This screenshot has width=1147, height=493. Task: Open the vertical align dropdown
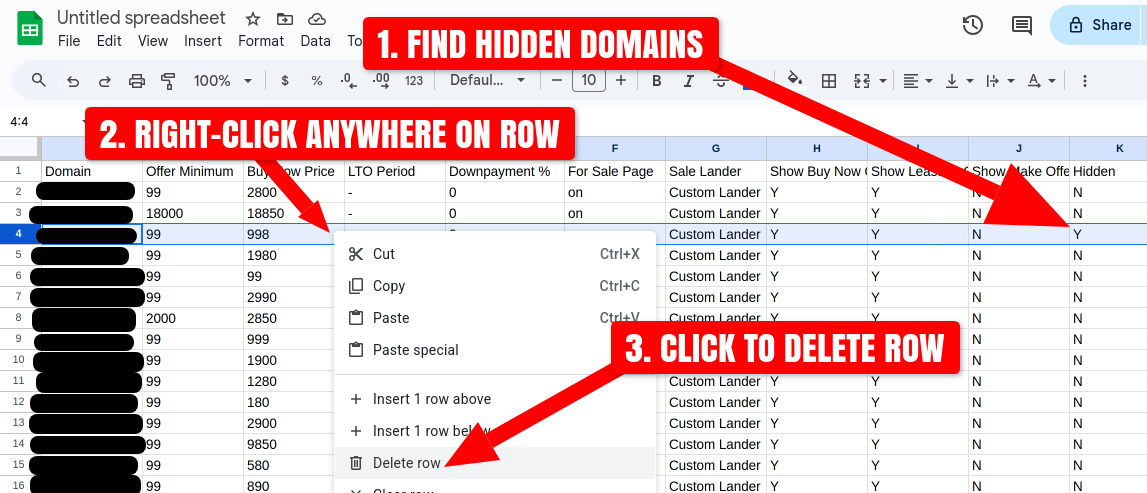tap(959, 80)
